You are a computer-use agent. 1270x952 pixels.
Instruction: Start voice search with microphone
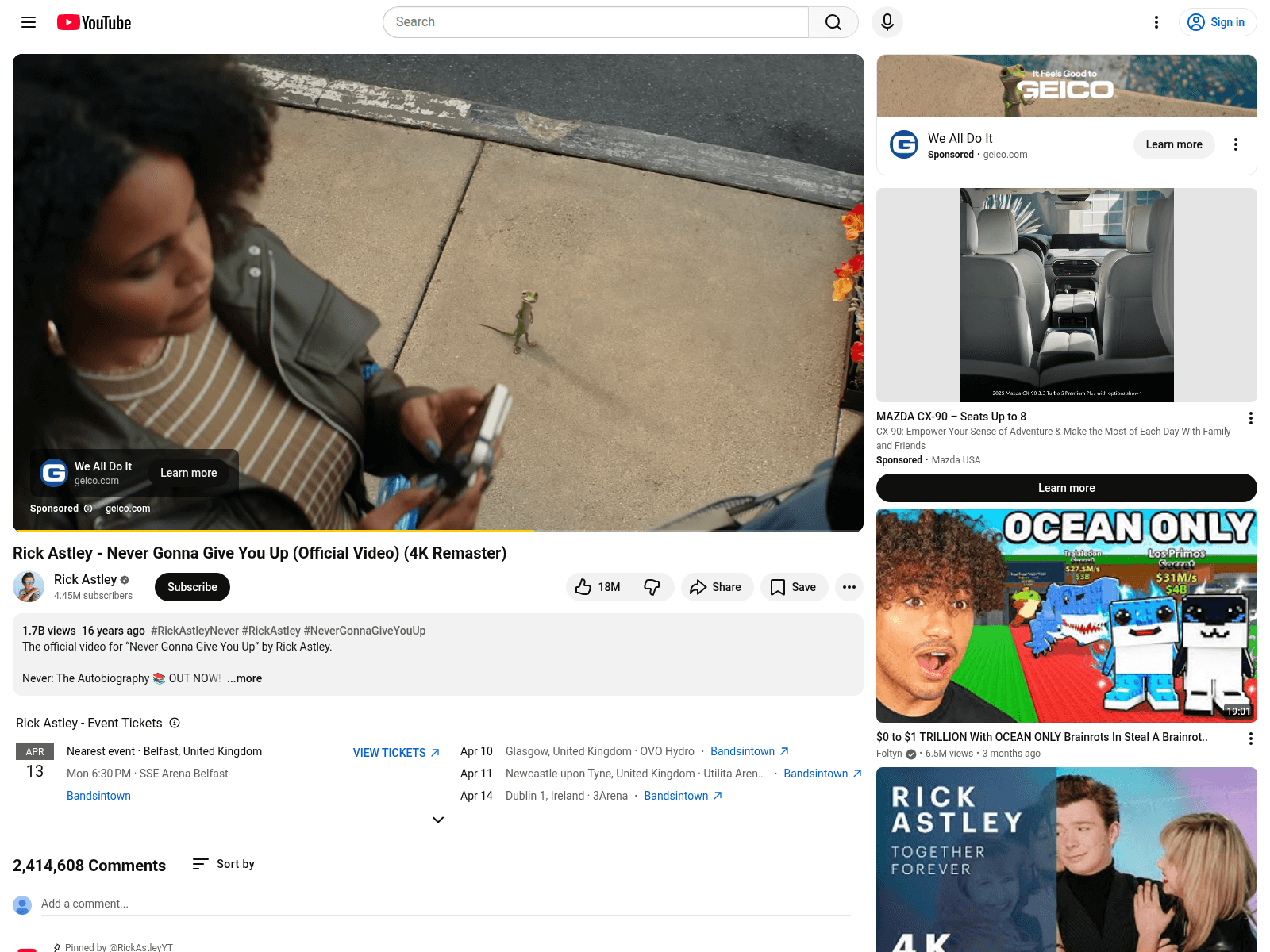[x=887, y=22]
